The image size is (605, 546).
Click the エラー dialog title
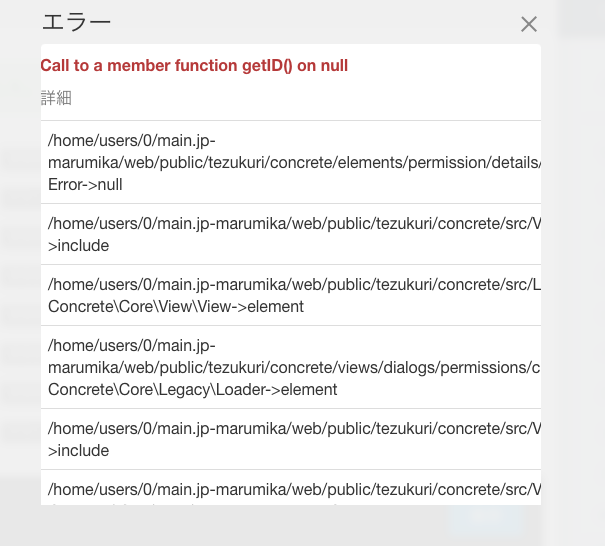click(x=76, y=22)
